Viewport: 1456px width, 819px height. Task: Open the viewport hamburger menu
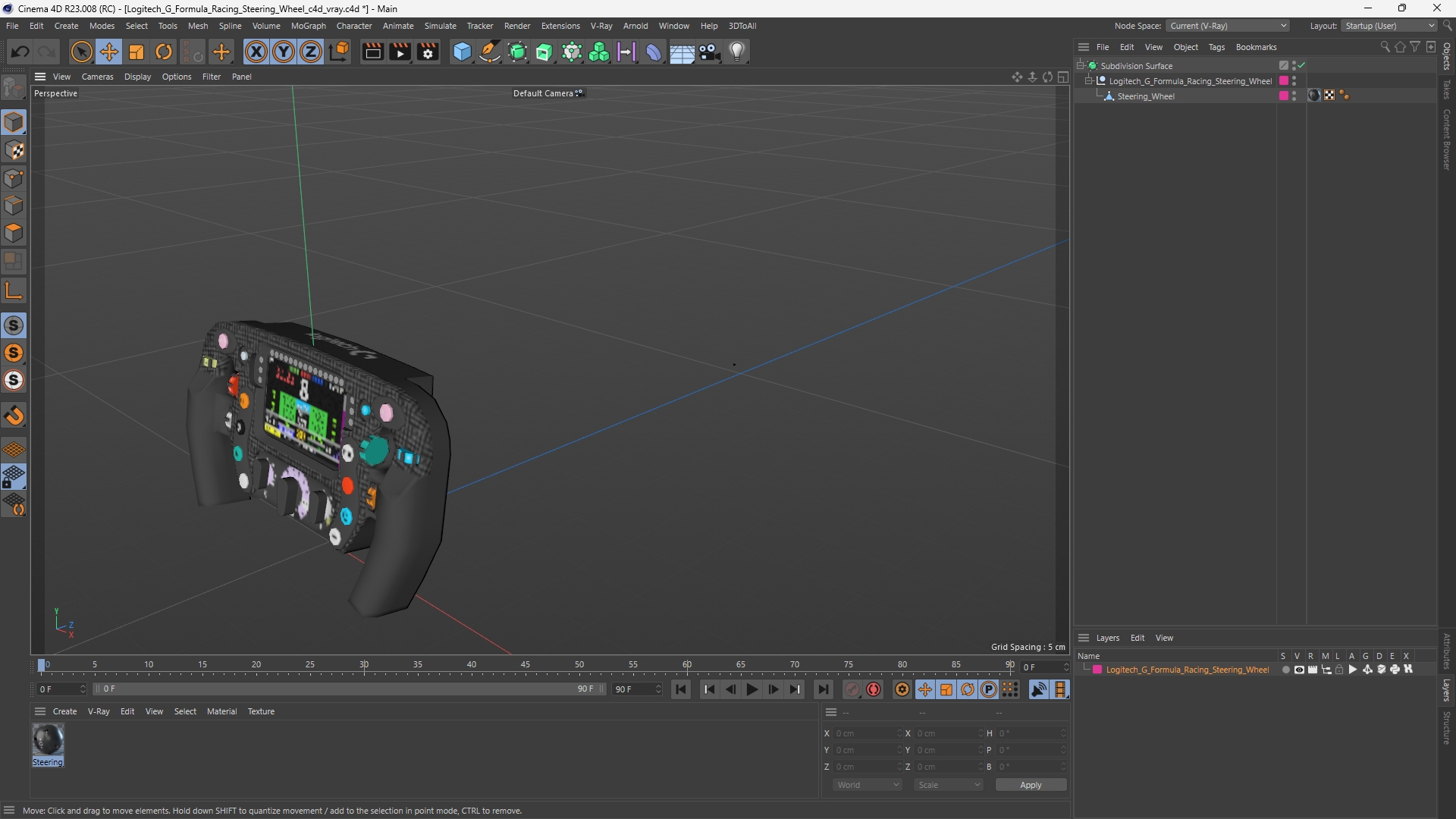coord(40,77)
